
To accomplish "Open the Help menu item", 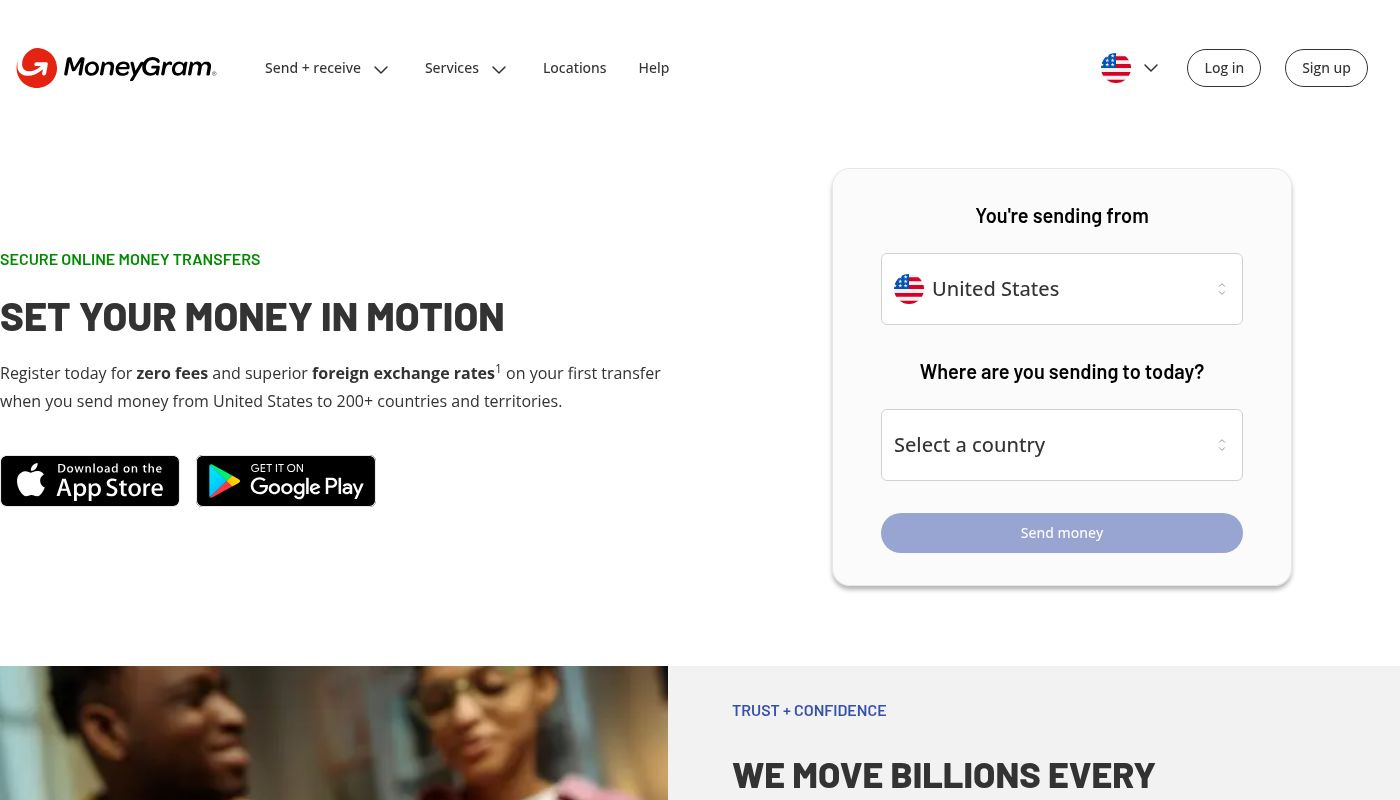I will [654, 68].
